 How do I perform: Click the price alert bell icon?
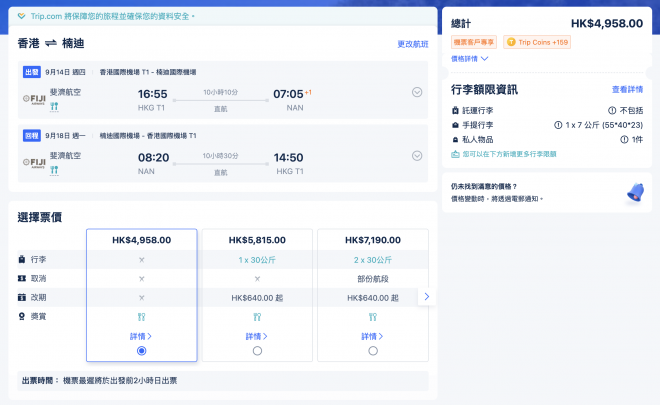click(634, 193)
